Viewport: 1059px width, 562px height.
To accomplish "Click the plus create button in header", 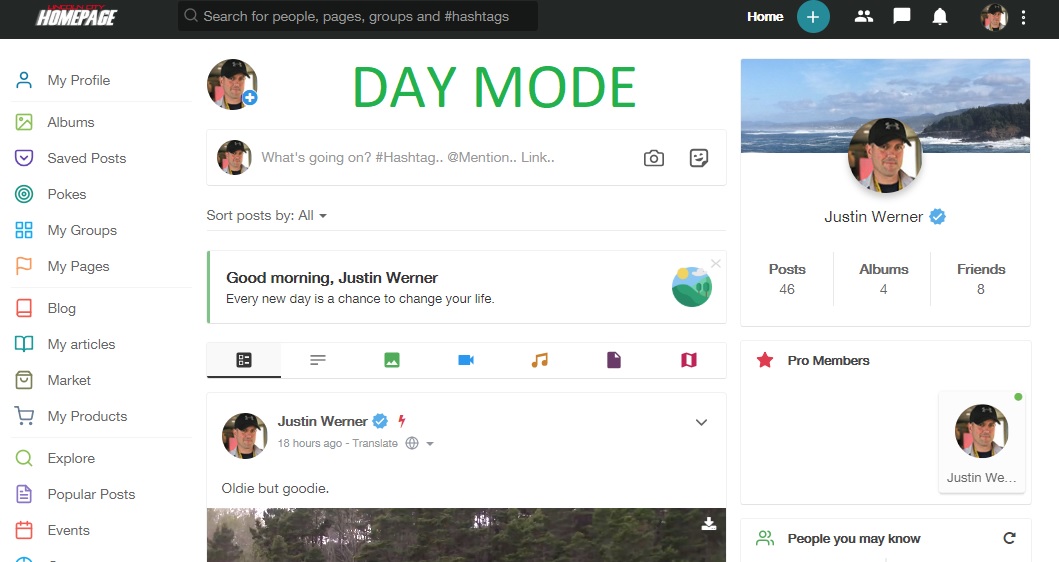I will 813,17.
